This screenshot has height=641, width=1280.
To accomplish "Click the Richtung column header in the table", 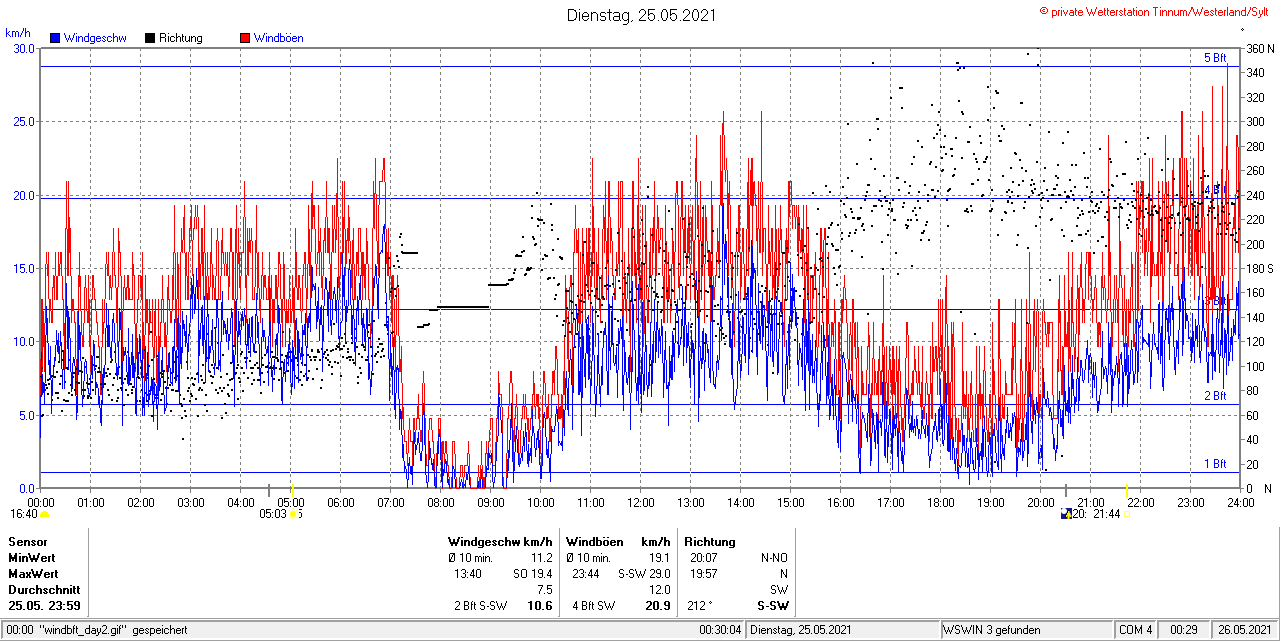I will tap(709, 541).
